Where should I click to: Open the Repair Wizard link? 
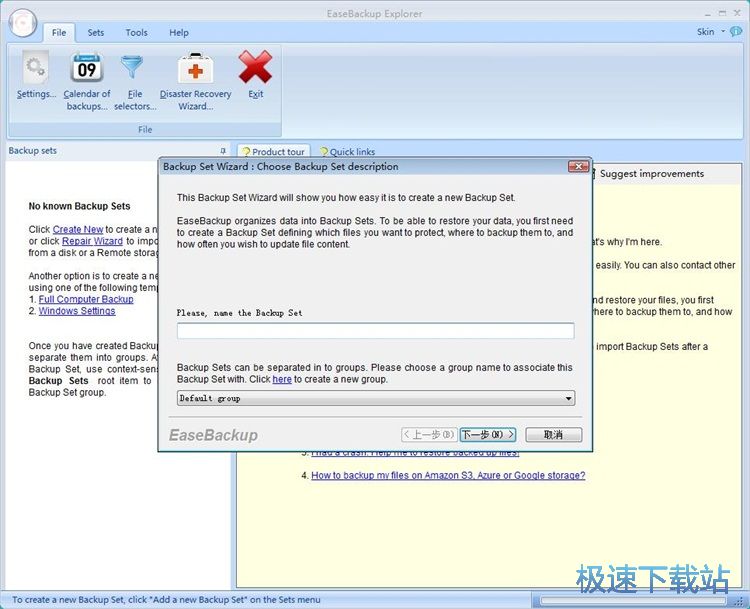point(92,241)
